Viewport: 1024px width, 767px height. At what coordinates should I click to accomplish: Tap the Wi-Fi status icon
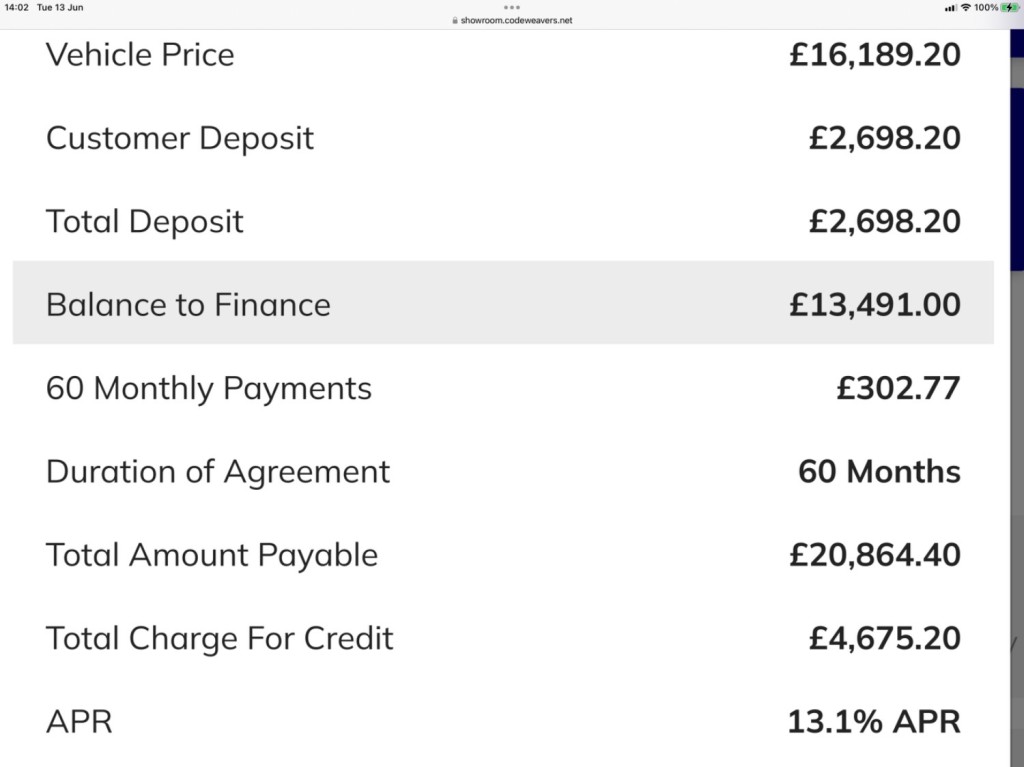click(x=965, y=7)
